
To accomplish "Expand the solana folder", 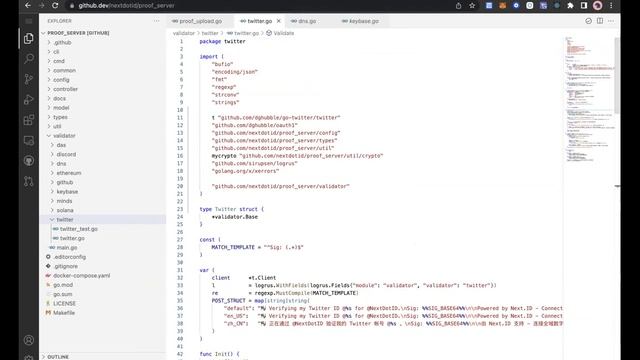I will pos(65,210).
